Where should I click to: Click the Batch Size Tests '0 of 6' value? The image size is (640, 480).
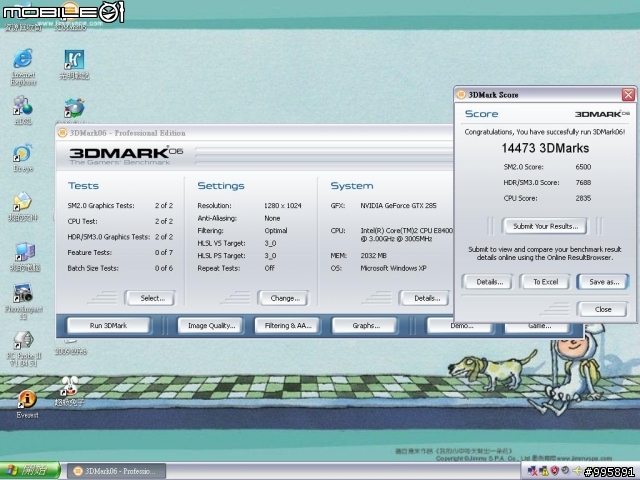(x=164, y=269)
